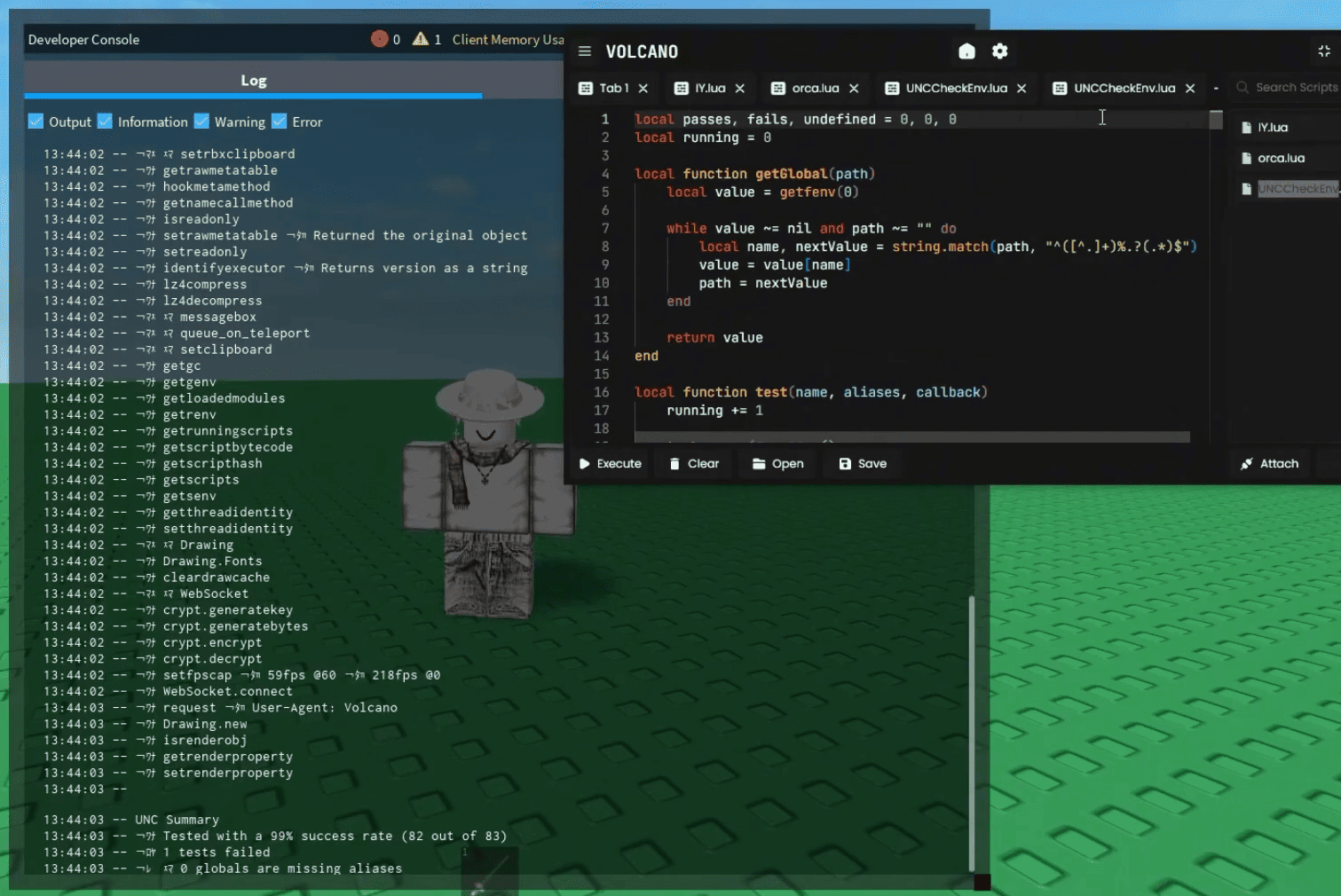Image resolution: width=1341 pixels, height=896 pixels.
Task: Open Volcano settings via the gear icon
Action: pyautogui.click(x=999, y=51)
